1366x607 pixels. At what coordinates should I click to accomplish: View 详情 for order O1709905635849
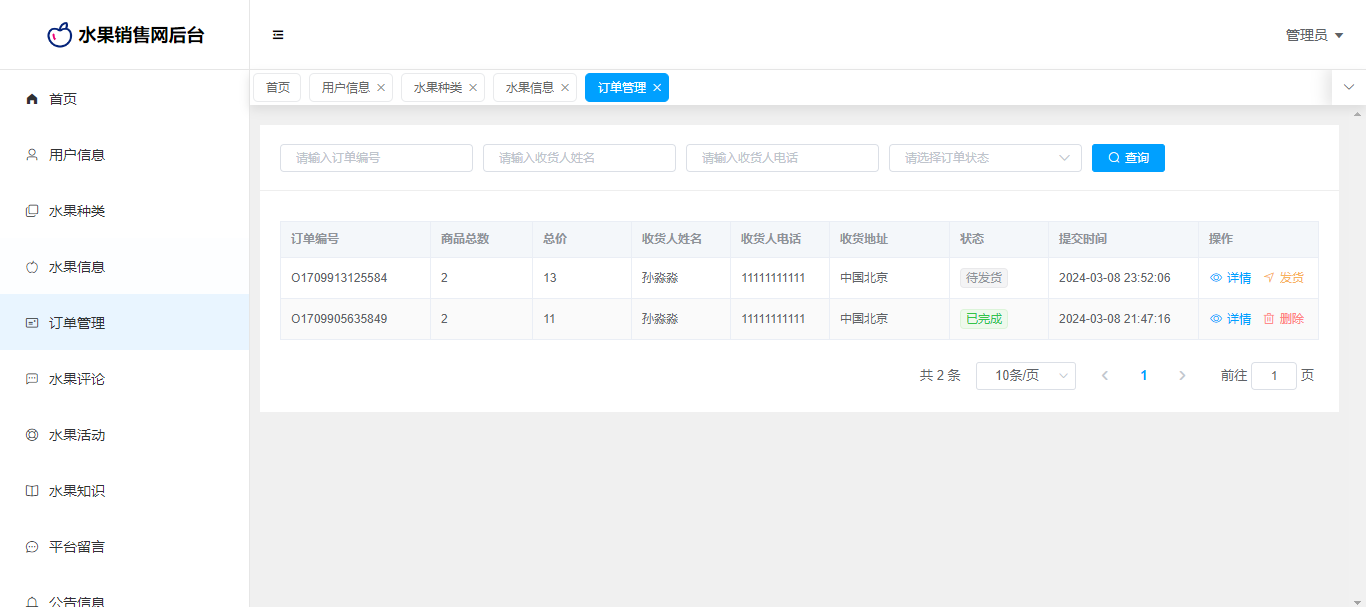tap(1231, 319)
